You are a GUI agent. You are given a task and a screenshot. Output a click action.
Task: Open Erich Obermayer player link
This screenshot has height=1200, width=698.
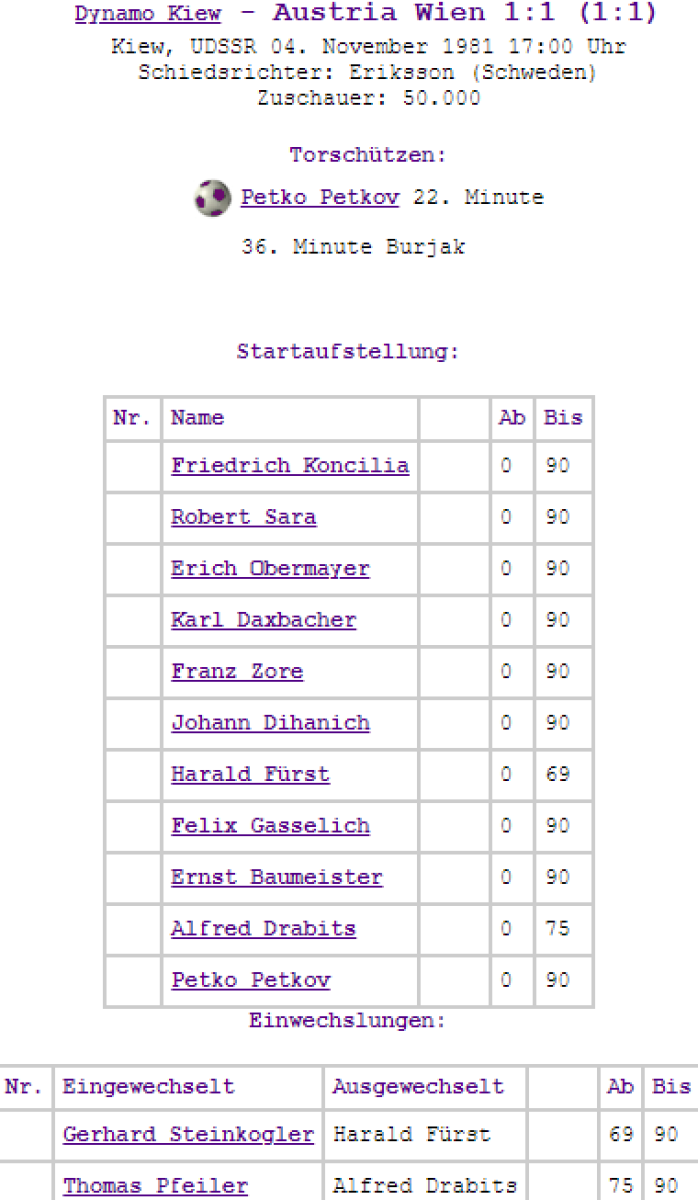270,569
